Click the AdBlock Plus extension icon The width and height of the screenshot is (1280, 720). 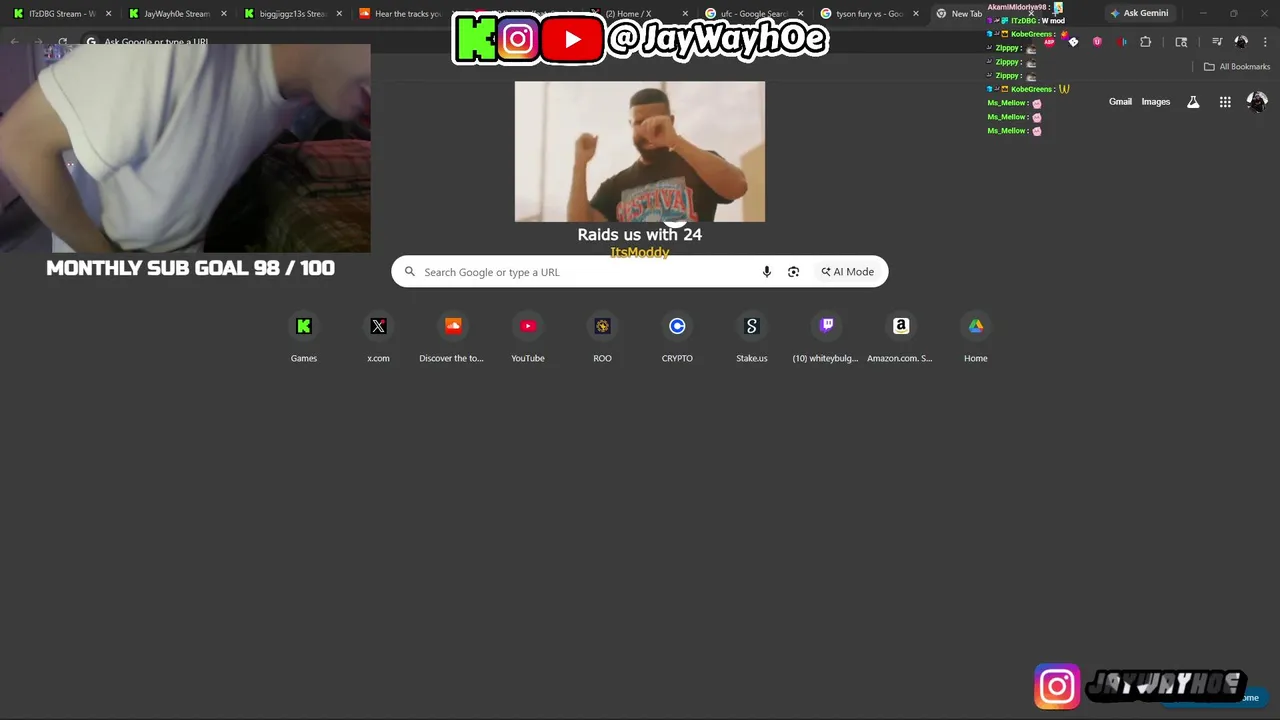1049,42
